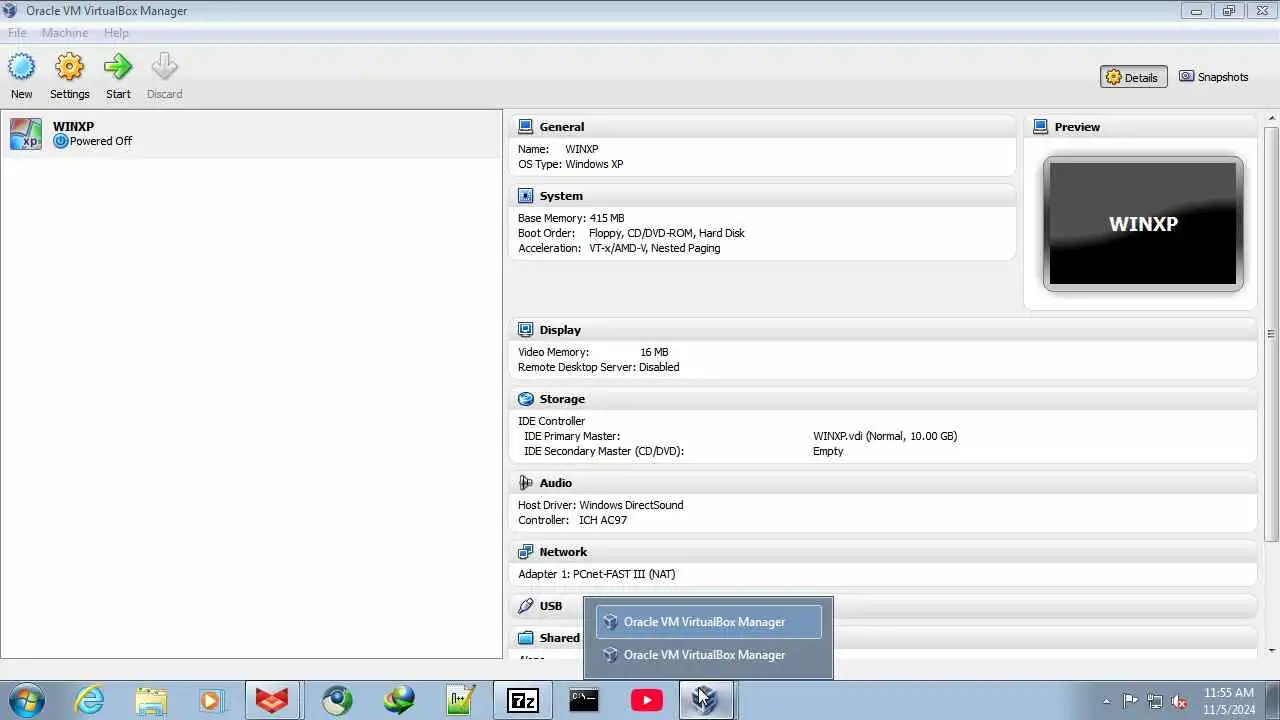Screen dimensions: 1280x720
Task: Click the Base Memory 415 MB text
Action: click(x=571, y=218)
